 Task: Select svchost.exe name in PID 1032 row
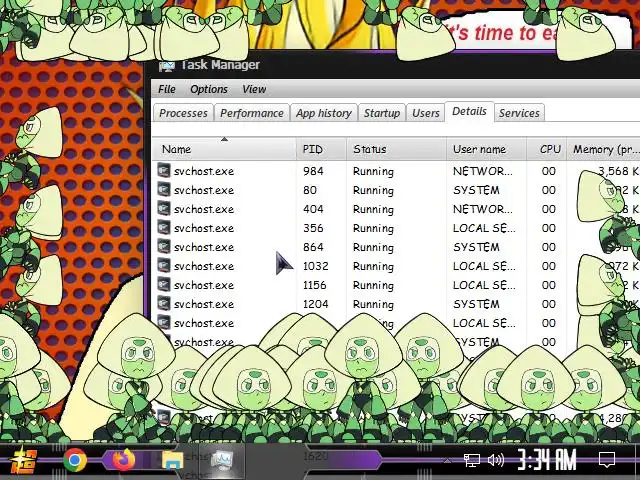[204, 267]
